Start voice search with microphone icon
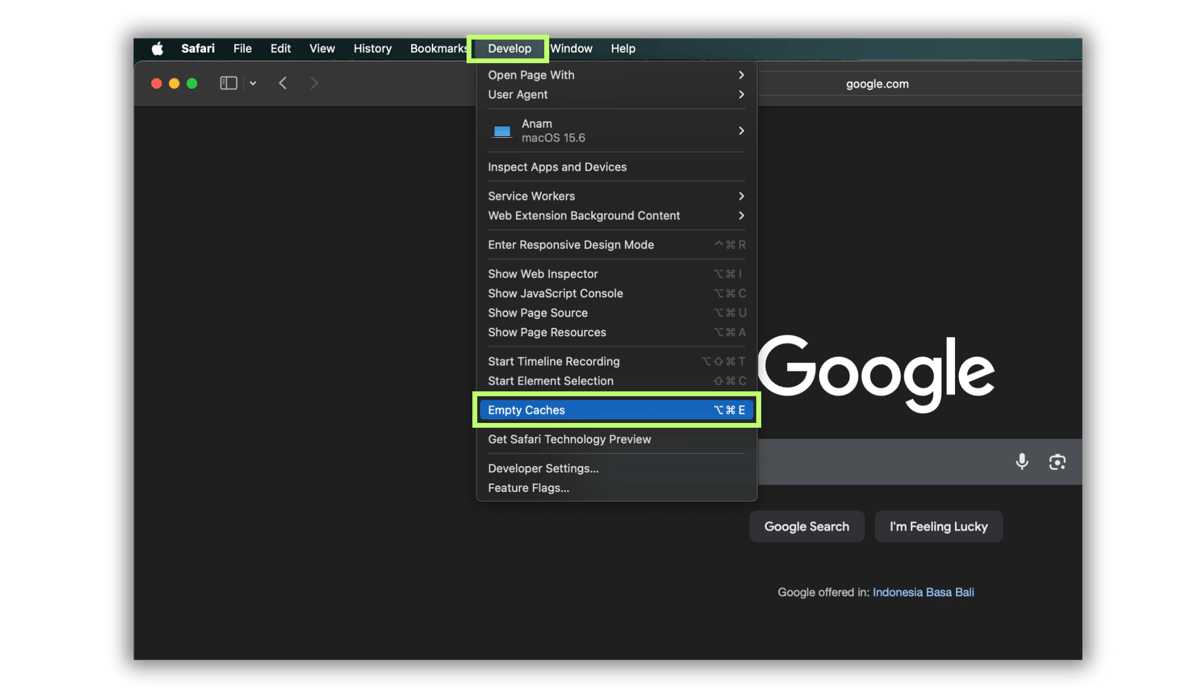Viewport: 1200px width, 698px height. tap(1021, 461)
